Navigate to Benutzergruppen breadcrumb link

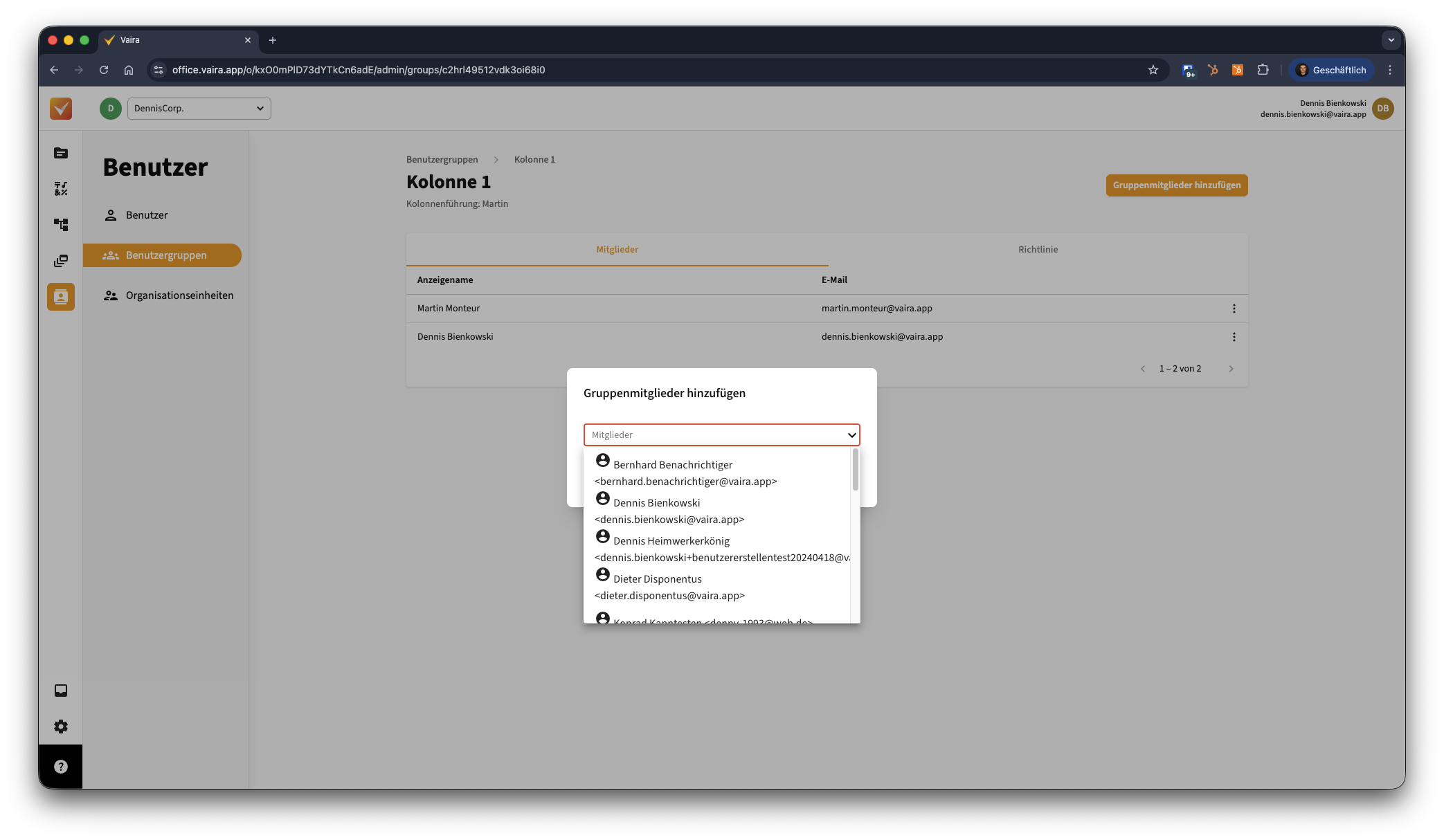[x=442, y=160]
